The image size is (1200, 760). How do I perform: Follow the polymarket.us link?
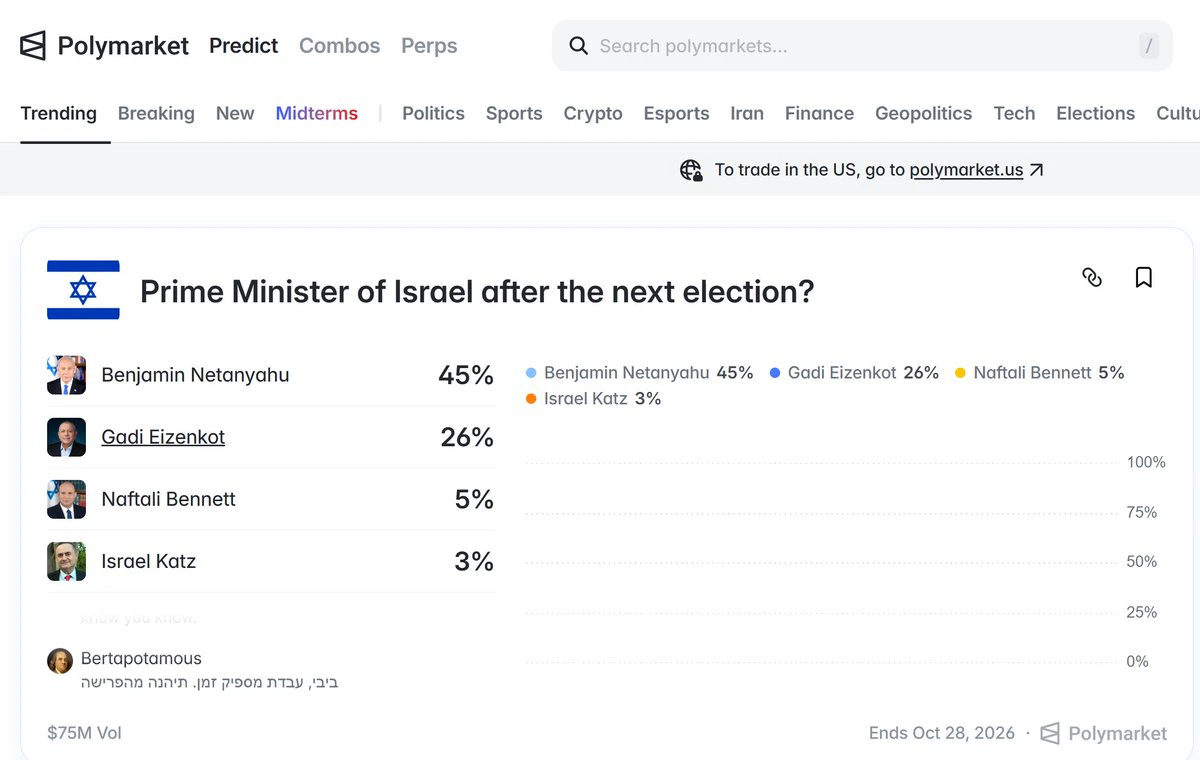tap(966, 170)
